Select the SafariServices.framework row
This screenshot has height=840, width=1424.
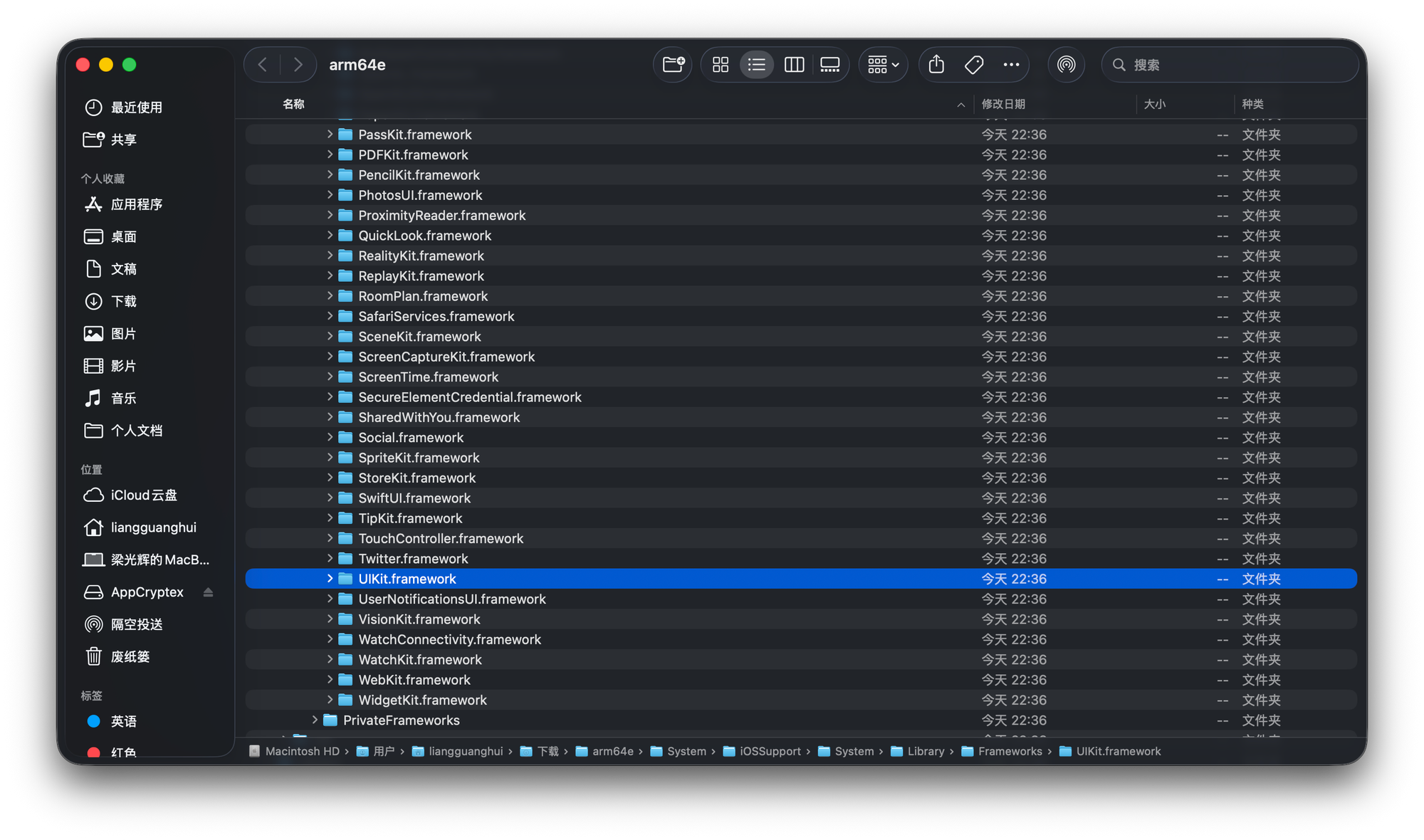(801, 316)
